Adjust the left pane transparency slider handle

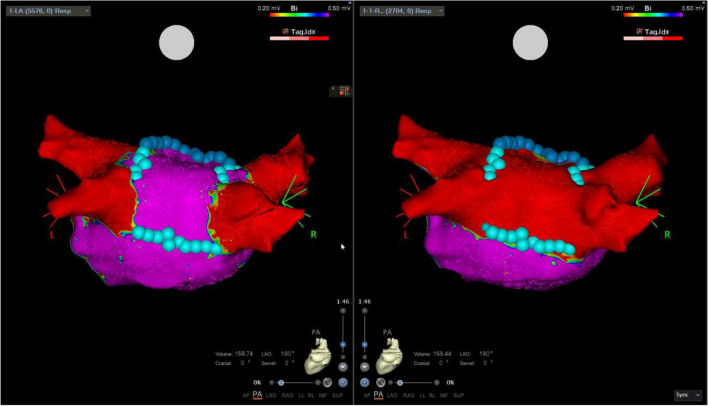pos(282,382)
